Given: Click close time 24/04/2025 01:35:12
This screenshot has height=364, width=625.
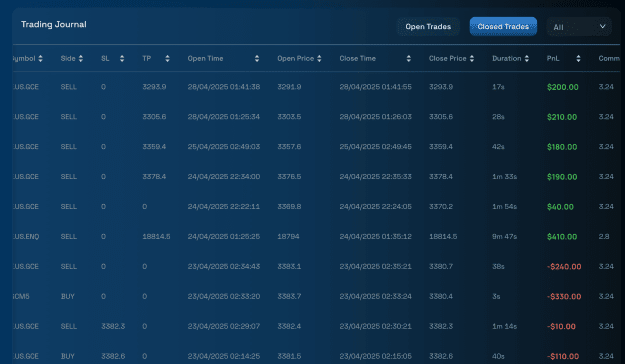Looking at the screenshot, I should [x=375, y=236].
